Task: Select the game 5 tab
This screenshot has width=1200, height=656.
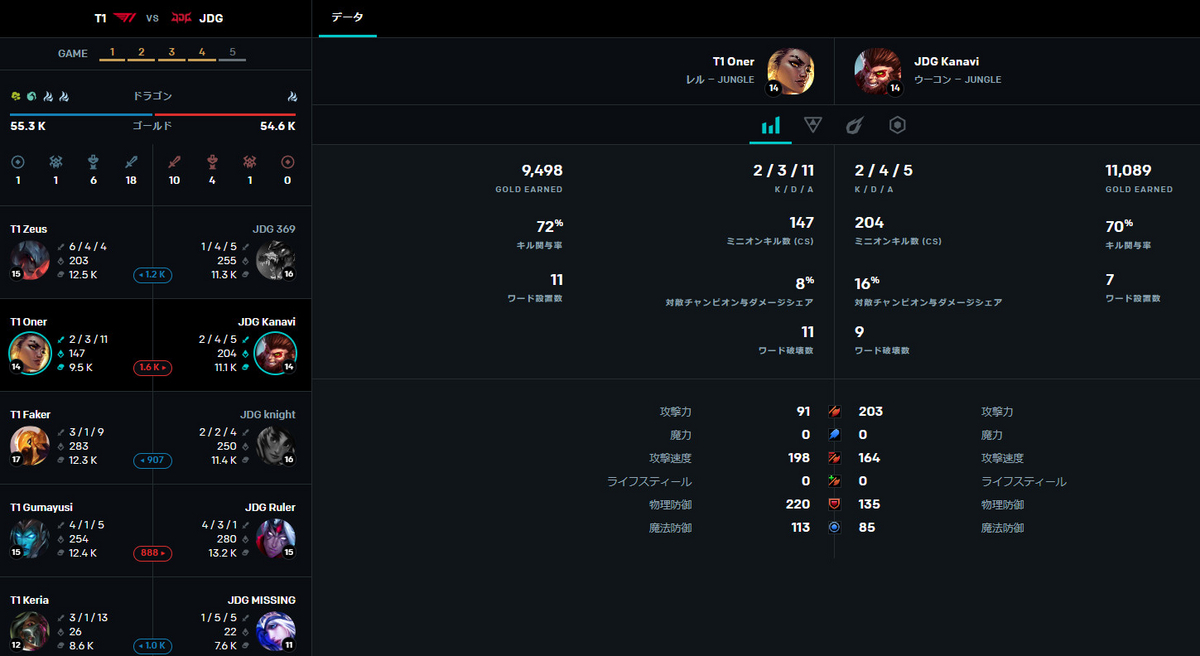Action: pos(232,53)
